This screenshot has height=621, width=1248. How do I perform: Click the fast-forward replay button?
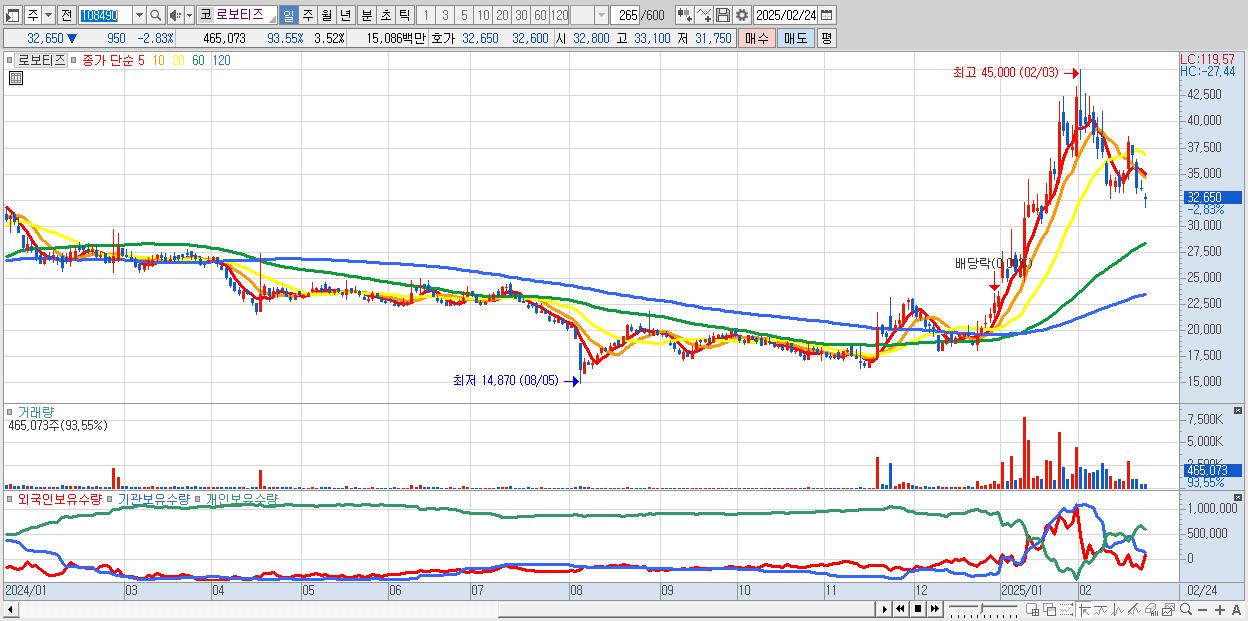click(934, 609)
